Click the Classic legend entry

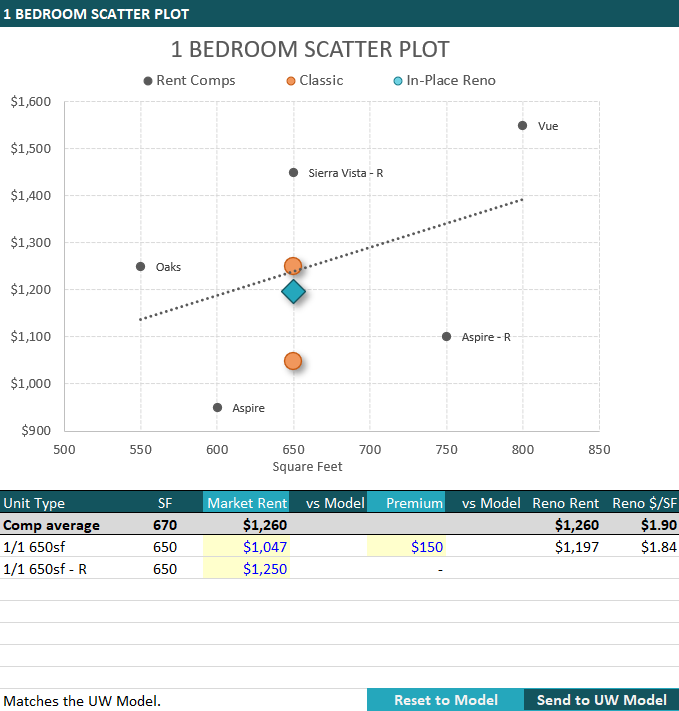pyautogui.click(x=315, y=81)
